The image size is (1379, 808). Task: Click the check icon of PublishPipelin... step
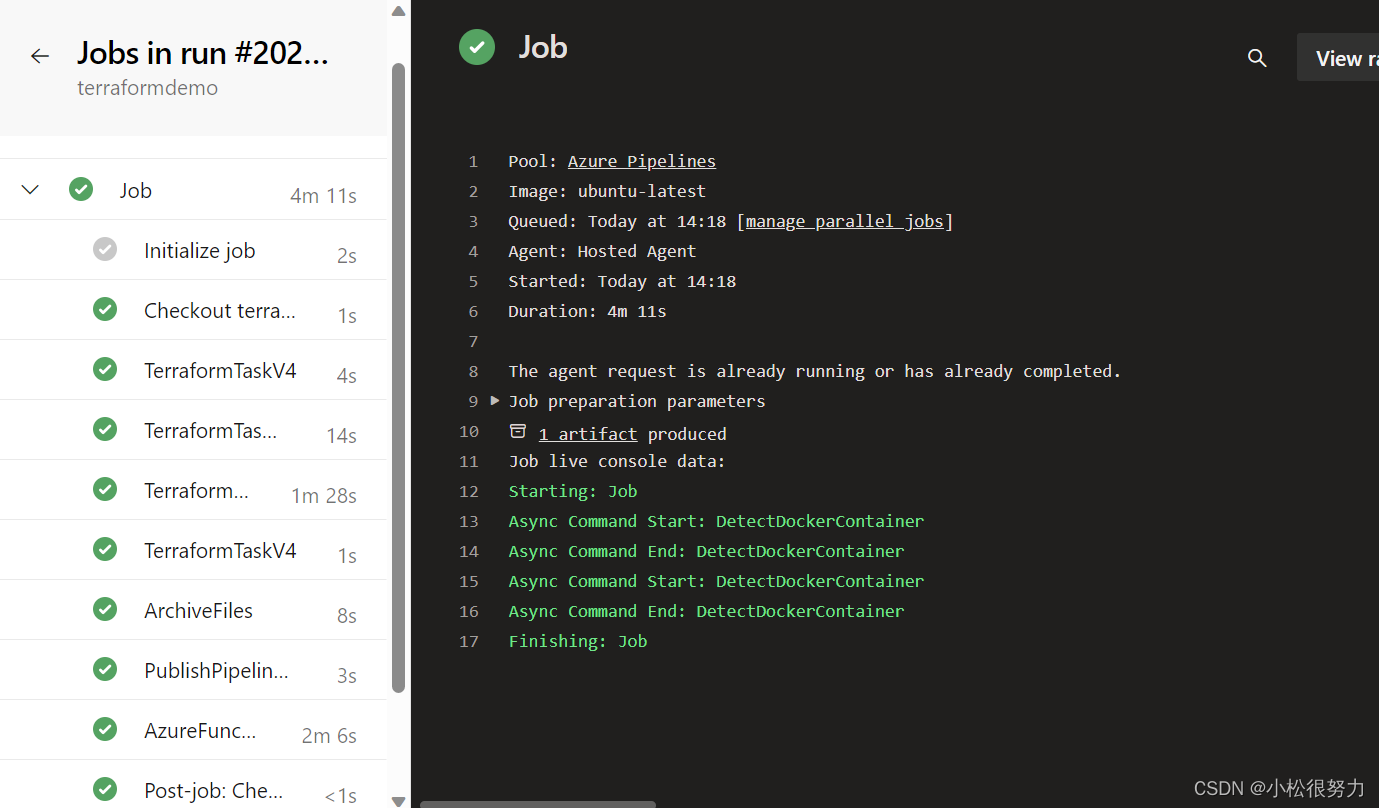105,669
